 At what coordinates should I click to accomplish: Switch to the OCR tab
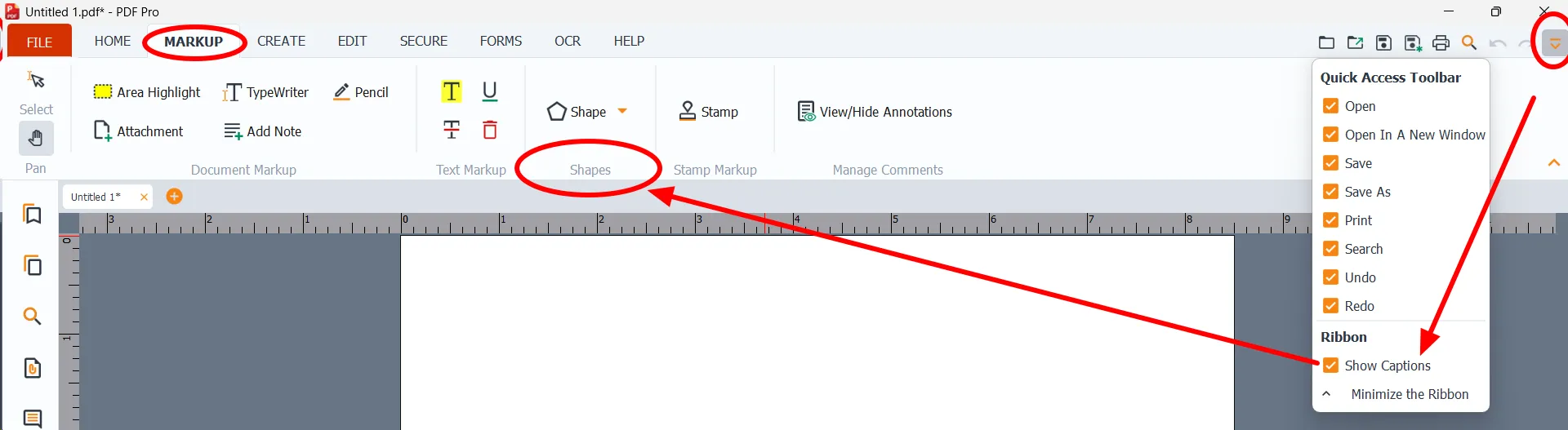(x=568, y=41)
